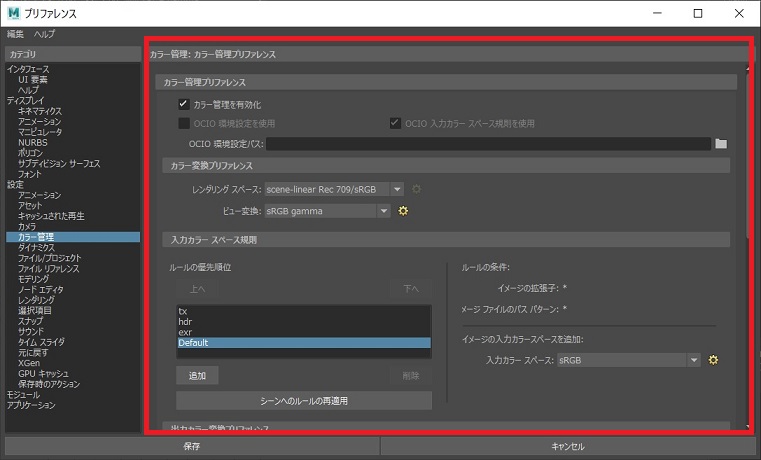Select フォント category
The image size is (761, 460).
(x=30, y=174)
